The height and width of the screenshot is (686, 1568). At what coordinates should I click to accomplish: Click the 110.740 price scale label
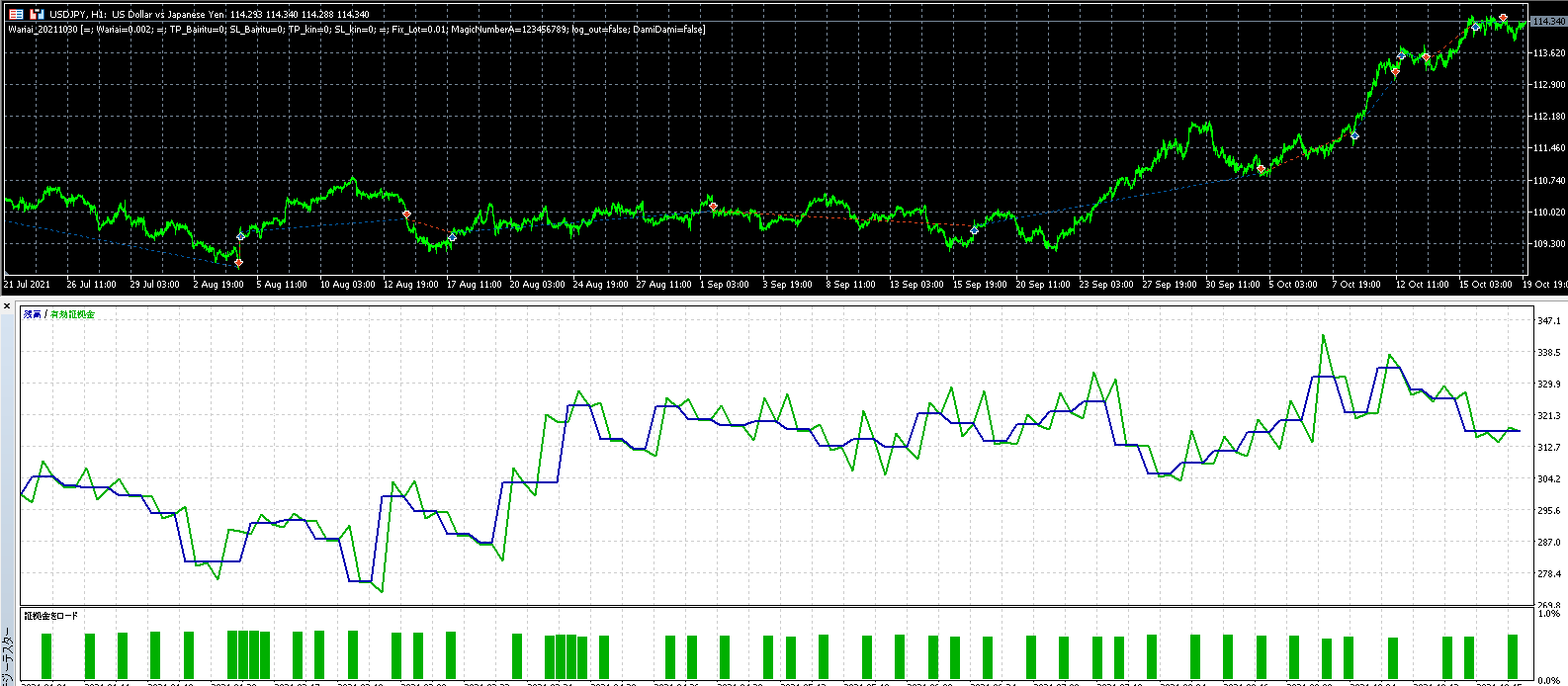pyautogui.click(x=1548, y=181)
